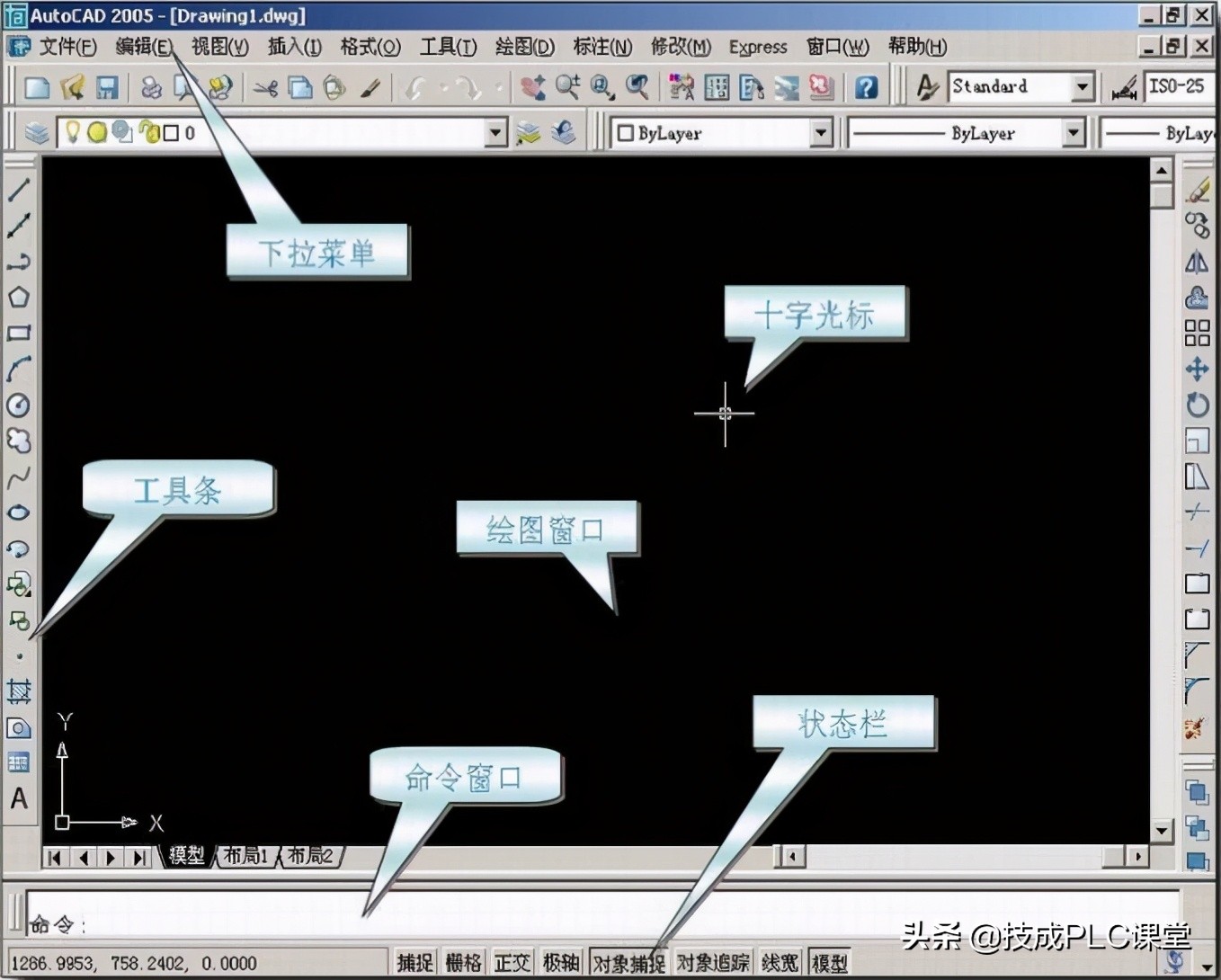
Task: Click the Save icon on the Standard toolbar
Action: 106,86
